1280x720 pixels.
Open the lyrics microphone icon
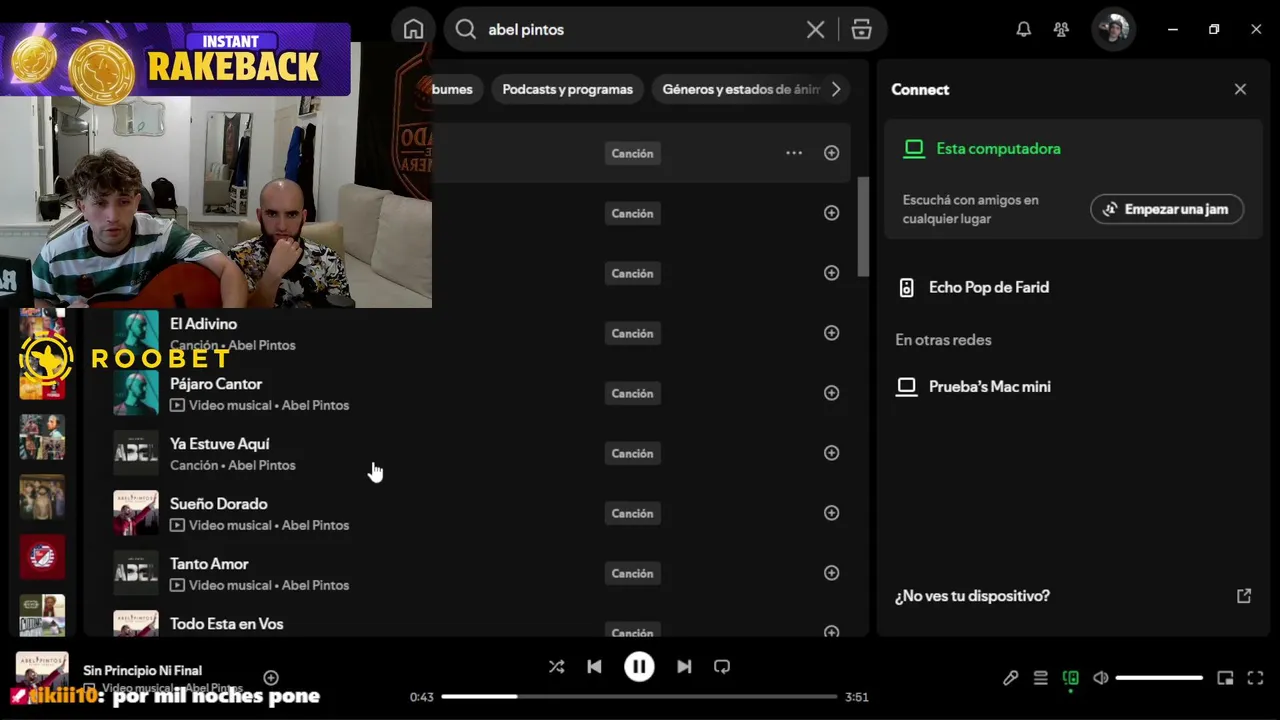(1011, 678)
